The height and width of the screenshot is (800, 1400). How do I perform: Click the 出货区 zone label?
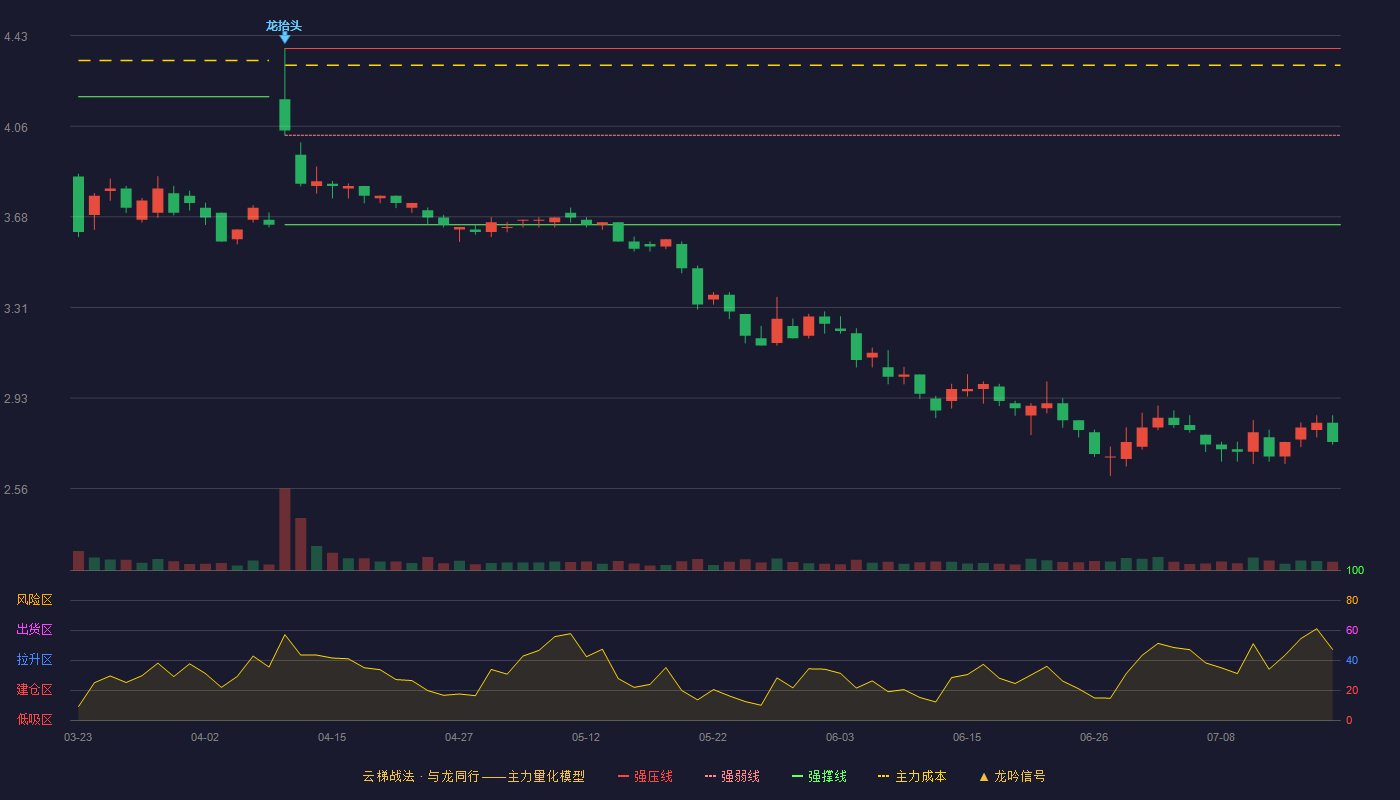(34, 630)
